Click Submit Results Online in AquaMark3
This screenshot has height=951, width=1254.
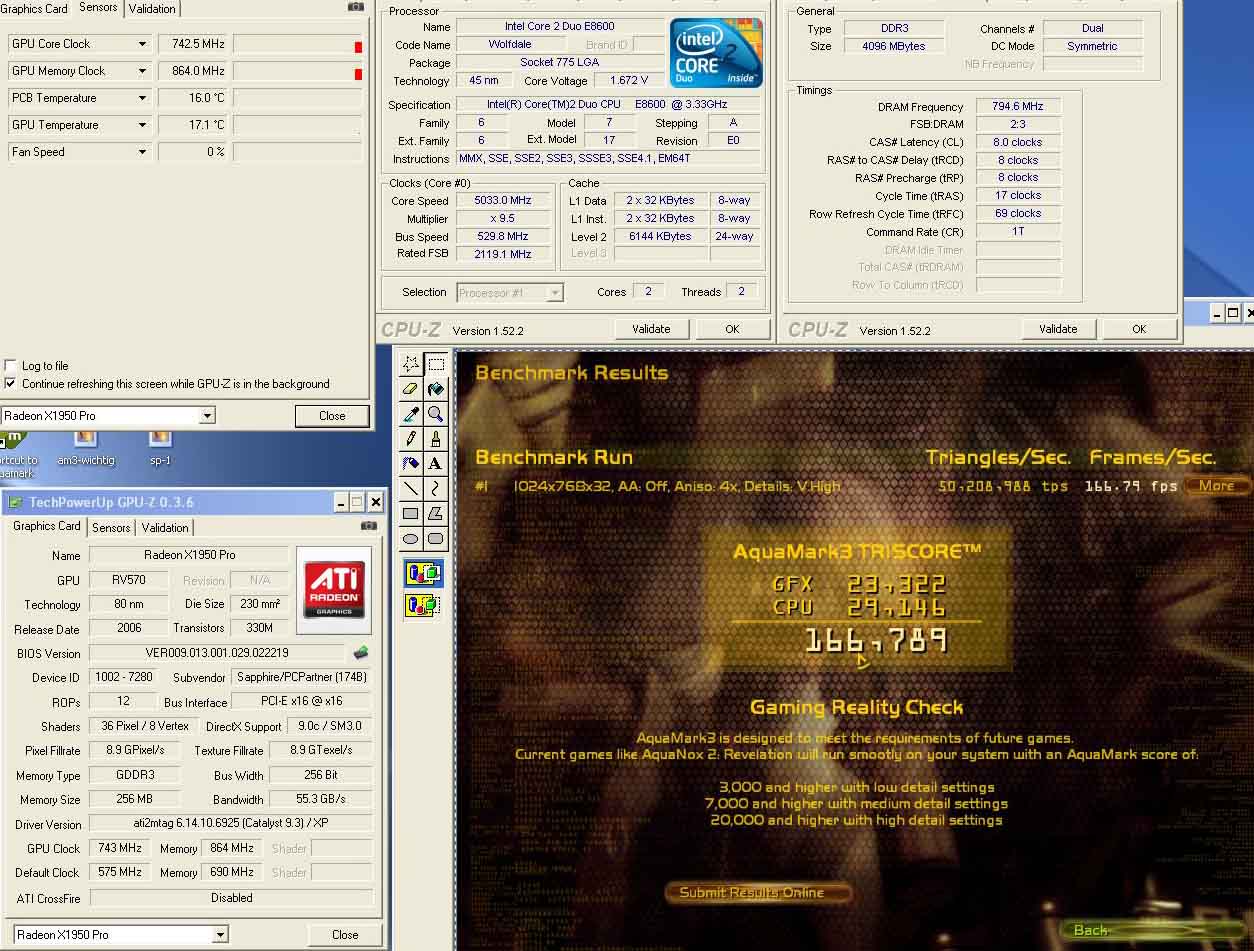[x=759, y=893]
